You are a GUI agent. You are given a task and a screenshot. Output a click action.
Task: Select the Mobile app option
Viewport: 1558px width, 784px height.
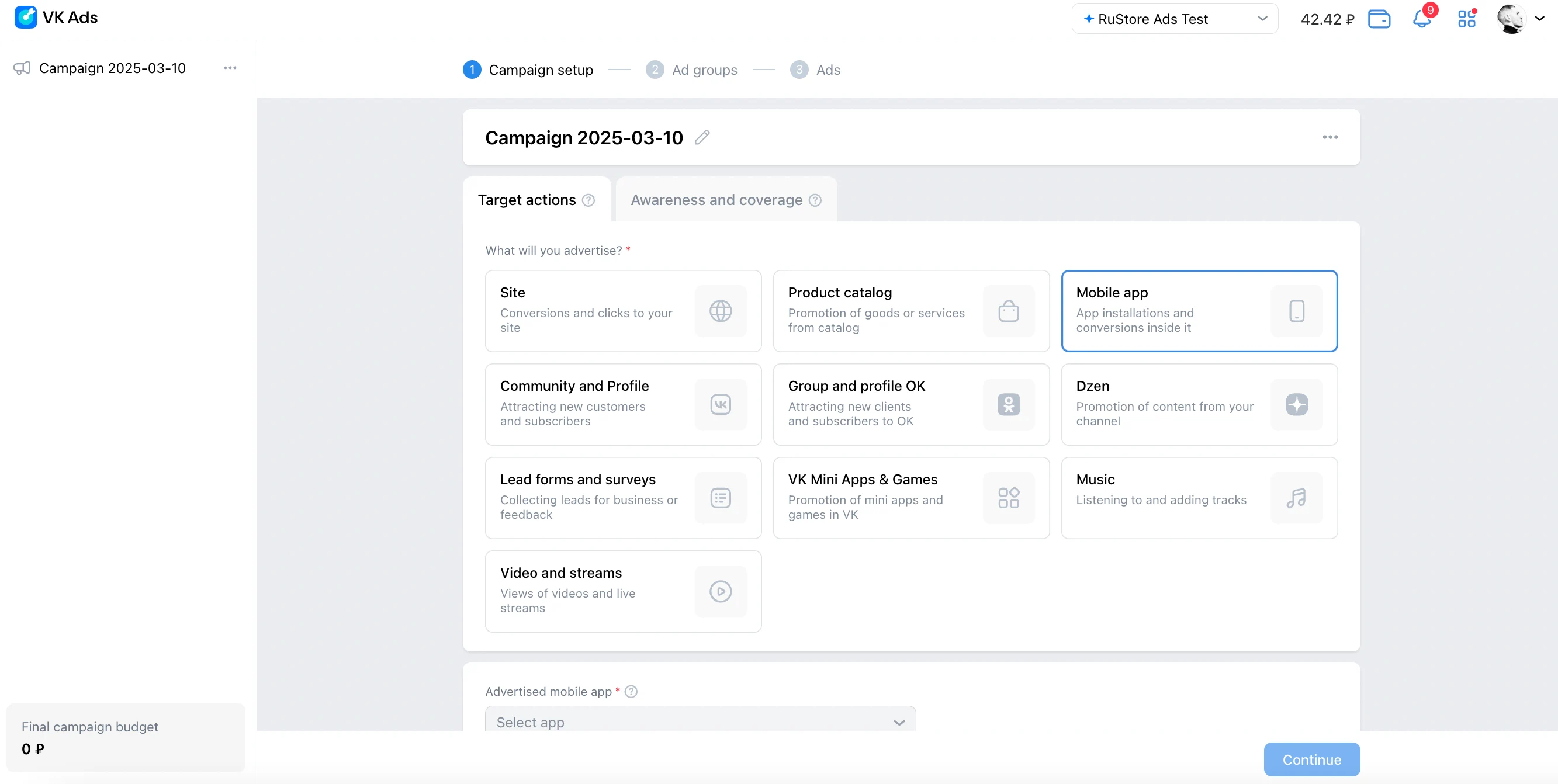1199,311
